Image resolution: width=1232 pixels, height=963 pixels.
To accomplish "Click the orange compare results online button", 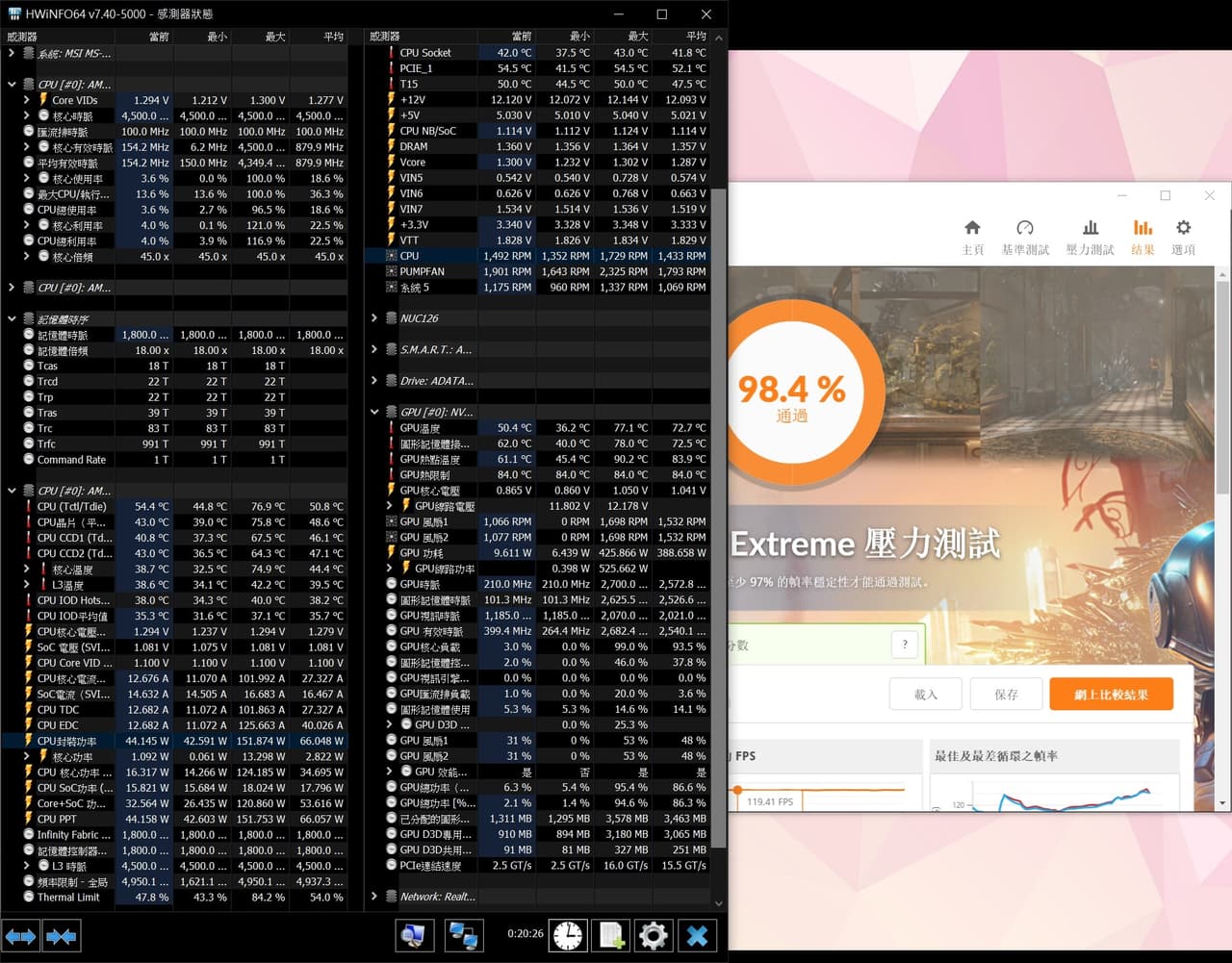I will coord(1112,694).
